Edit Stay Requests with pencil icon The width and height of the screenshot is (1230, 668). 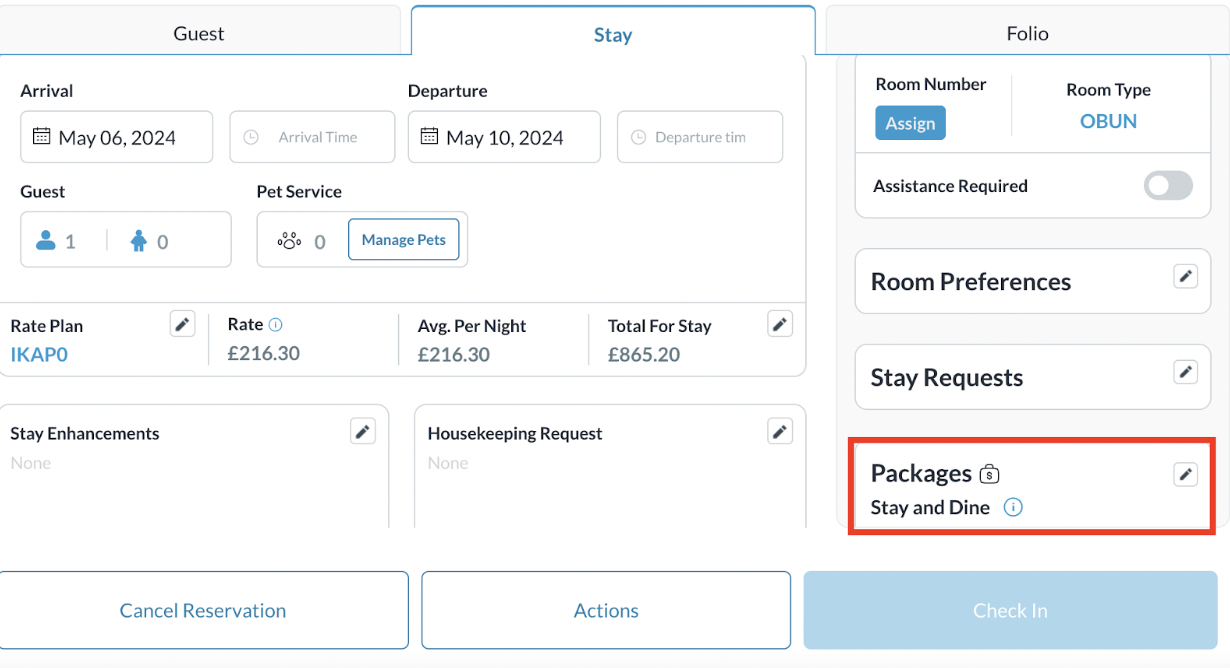coord(1185,373)
